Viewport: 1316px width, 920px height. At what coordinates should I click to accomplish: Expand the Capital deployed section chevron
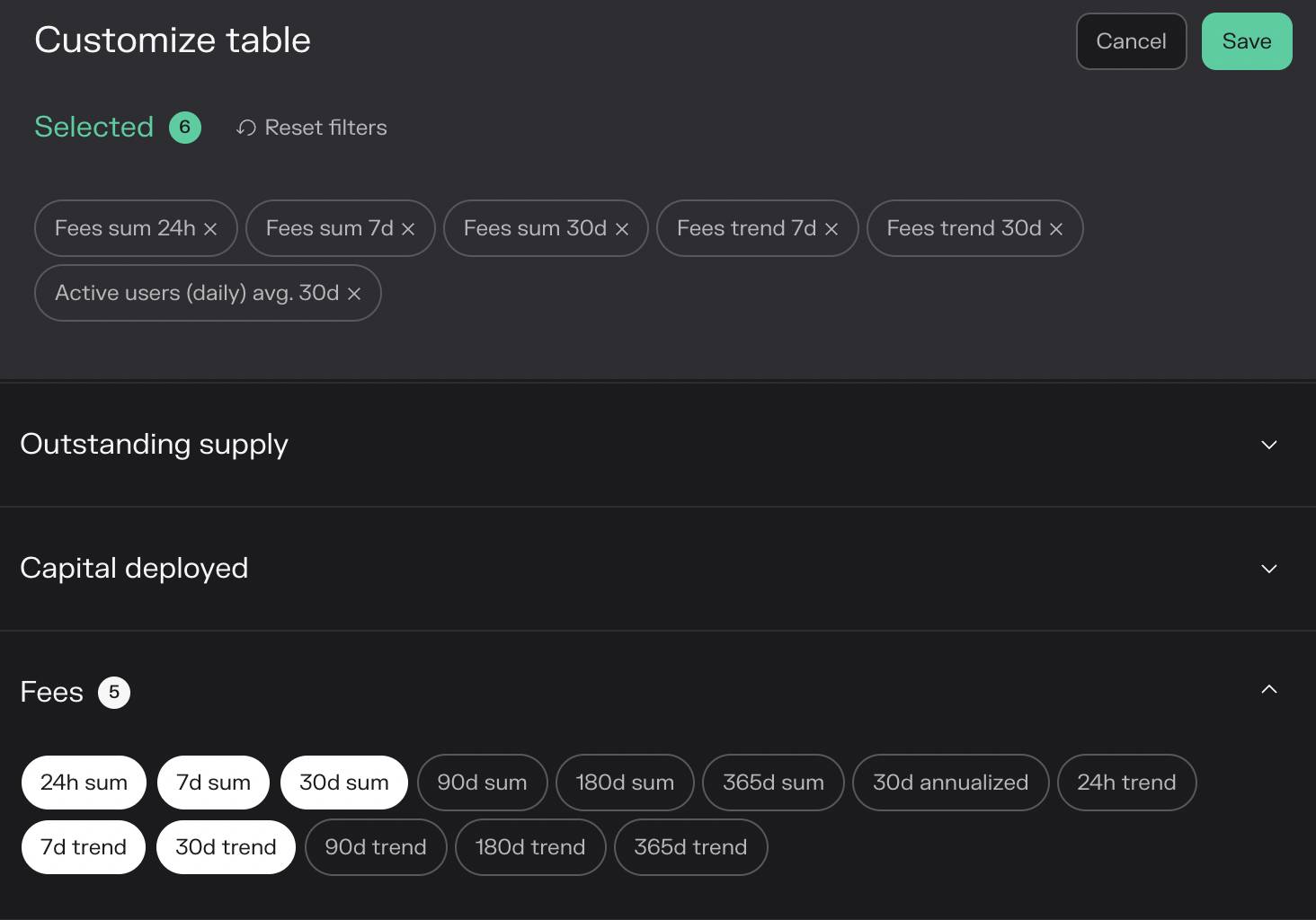click(x=1269, y=569)
